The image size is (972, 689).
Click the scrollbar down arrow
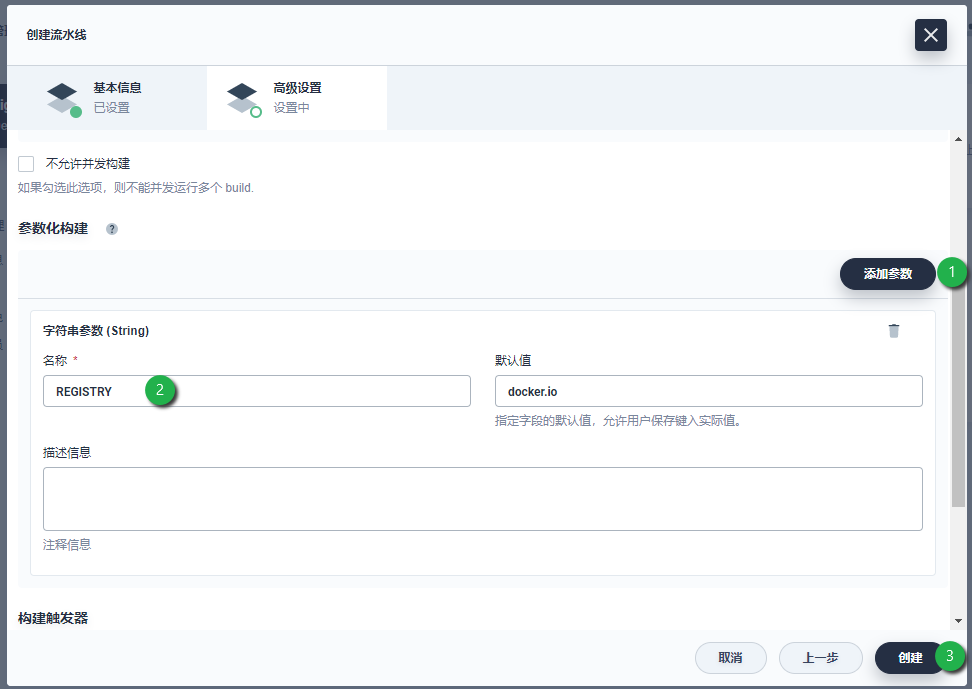[x=958, y=621]
